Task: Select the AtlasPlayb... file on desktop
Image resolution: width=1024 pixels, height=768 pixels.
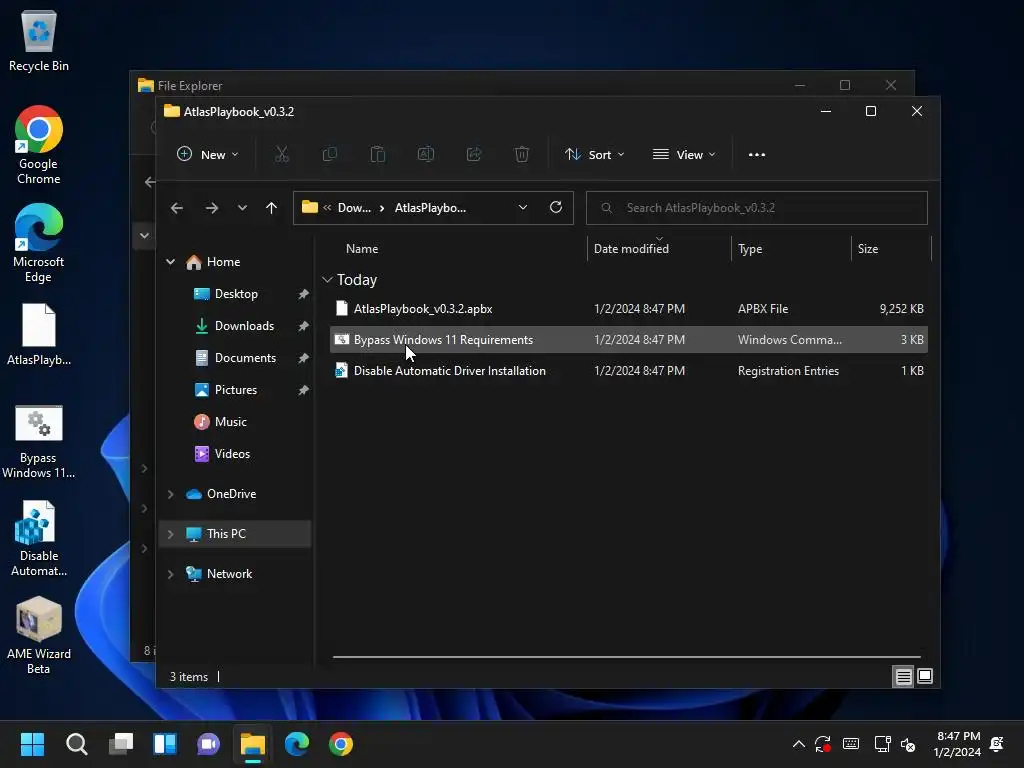Action: pos(39,334)
